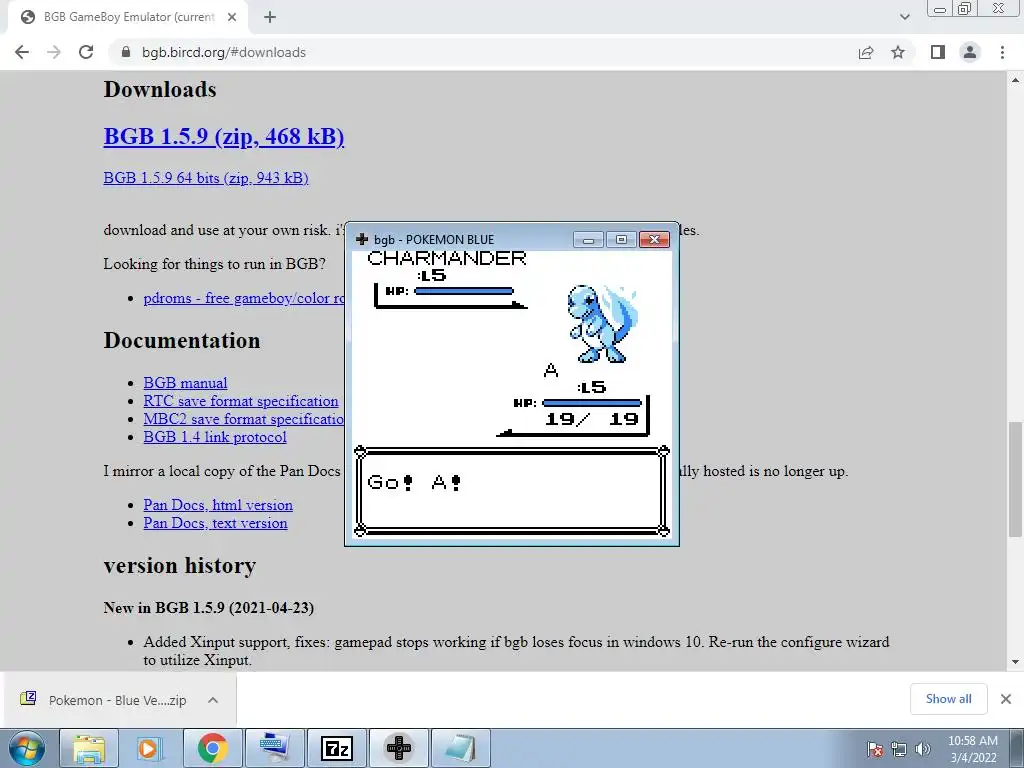Open Windows Media Player from taskbar
The height and width of the screenshot is (768, 1024).
148,748
